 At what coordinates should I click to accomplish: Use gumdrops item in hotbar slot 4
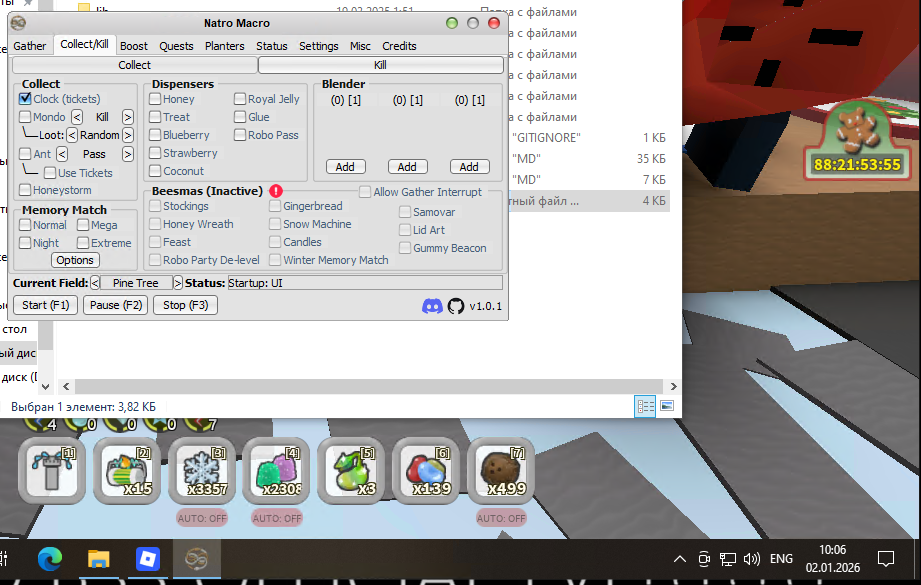tap(277, 470)
